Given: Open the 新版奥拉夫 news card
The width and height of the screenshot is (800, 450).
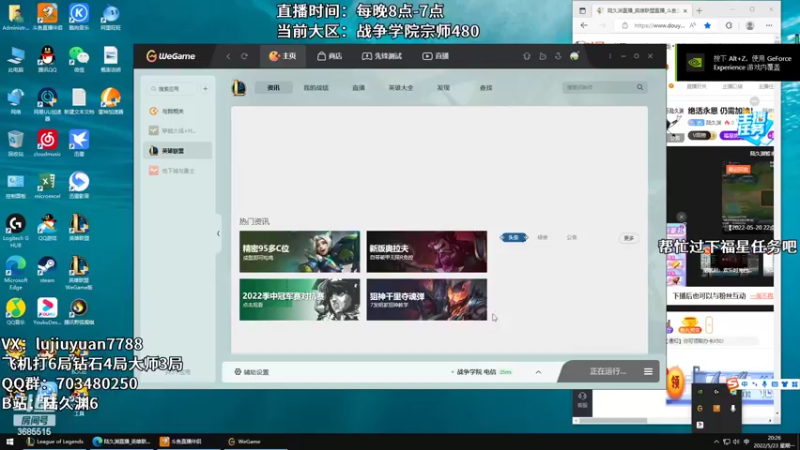Looking at the screenshot, I should pyautogui.click(x=427, y=252).
